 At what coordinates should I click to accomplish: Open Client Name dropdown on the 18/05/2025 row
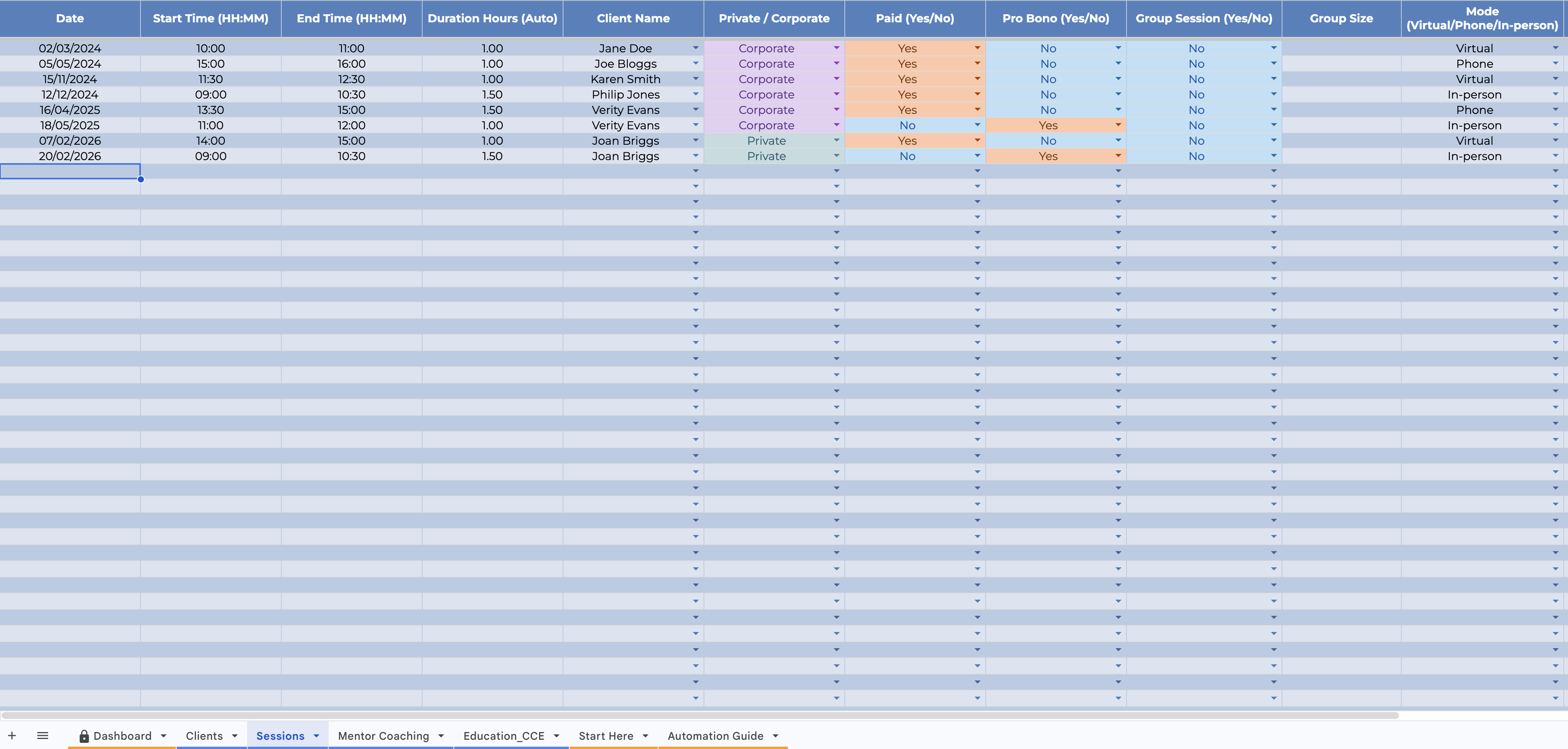[696, 125]
